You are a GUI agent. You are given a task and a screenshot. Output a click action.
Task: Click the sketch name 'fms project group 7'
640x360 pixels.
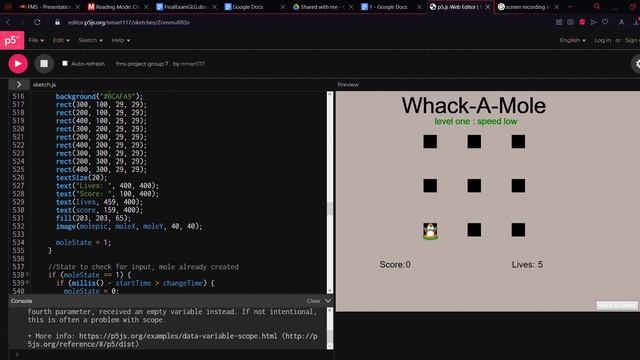point(142,64)
